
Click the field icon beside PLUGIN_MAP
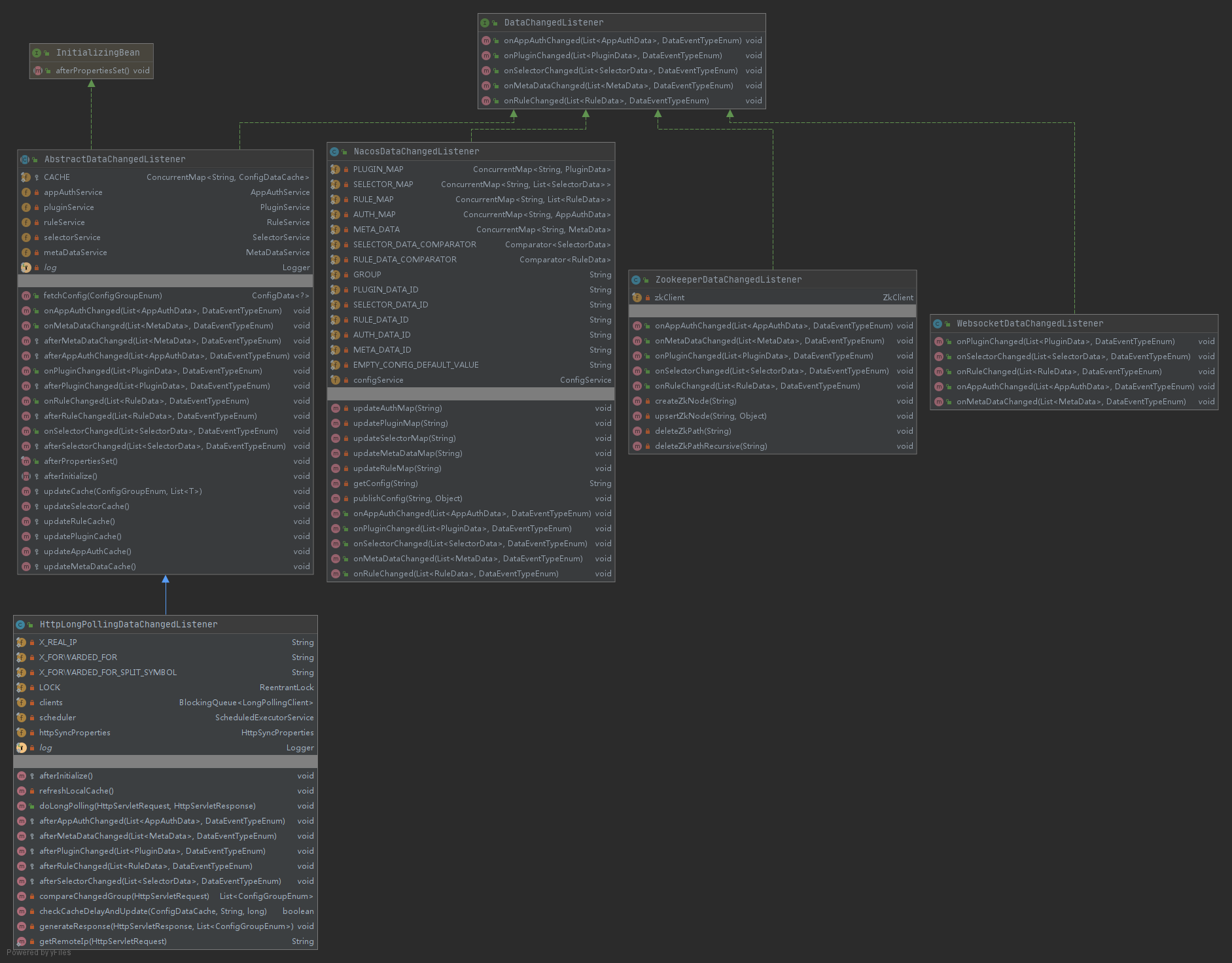336,169
